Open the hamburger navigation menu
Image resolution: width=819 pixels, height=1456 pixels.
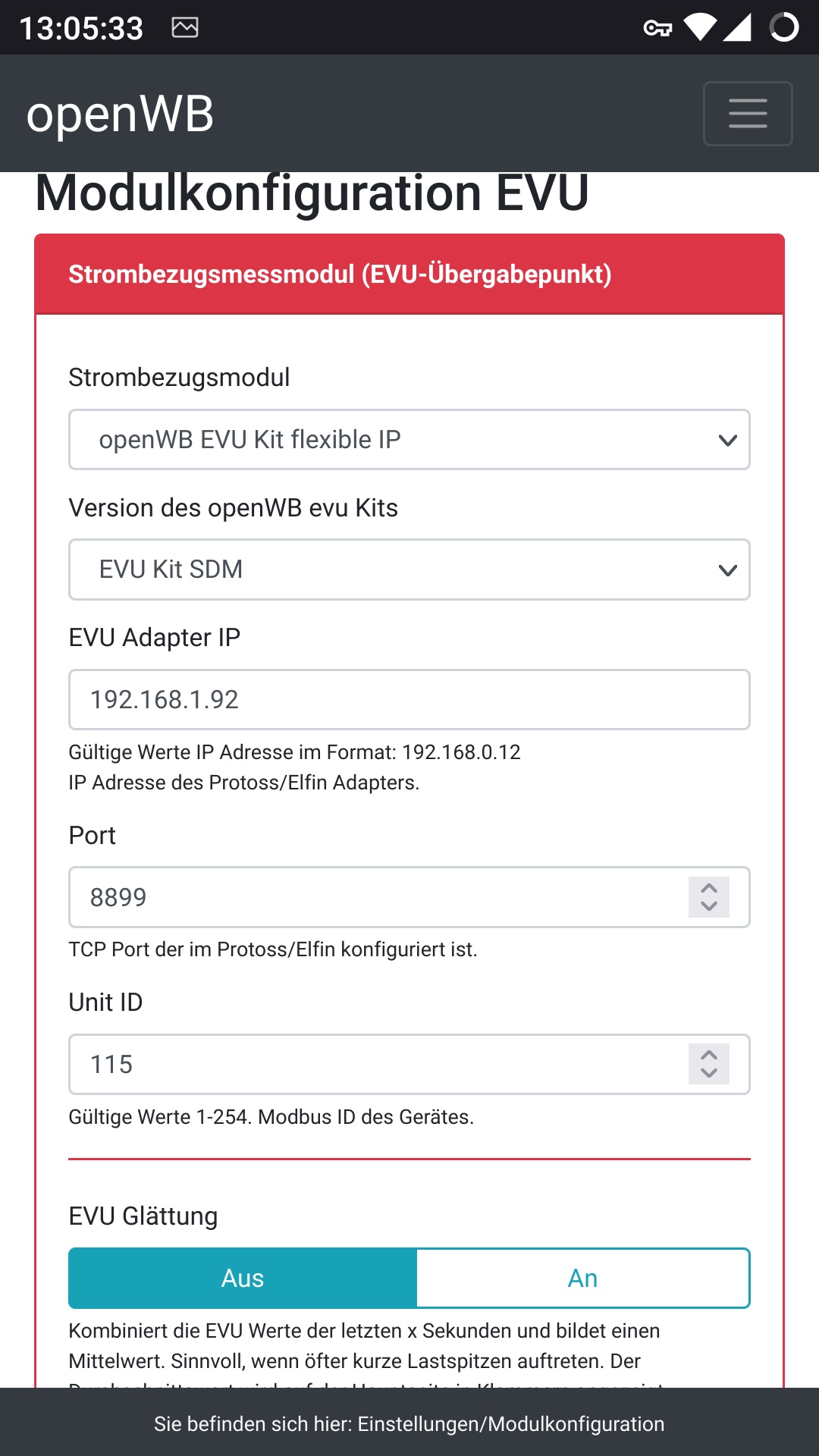pos(748,114)
